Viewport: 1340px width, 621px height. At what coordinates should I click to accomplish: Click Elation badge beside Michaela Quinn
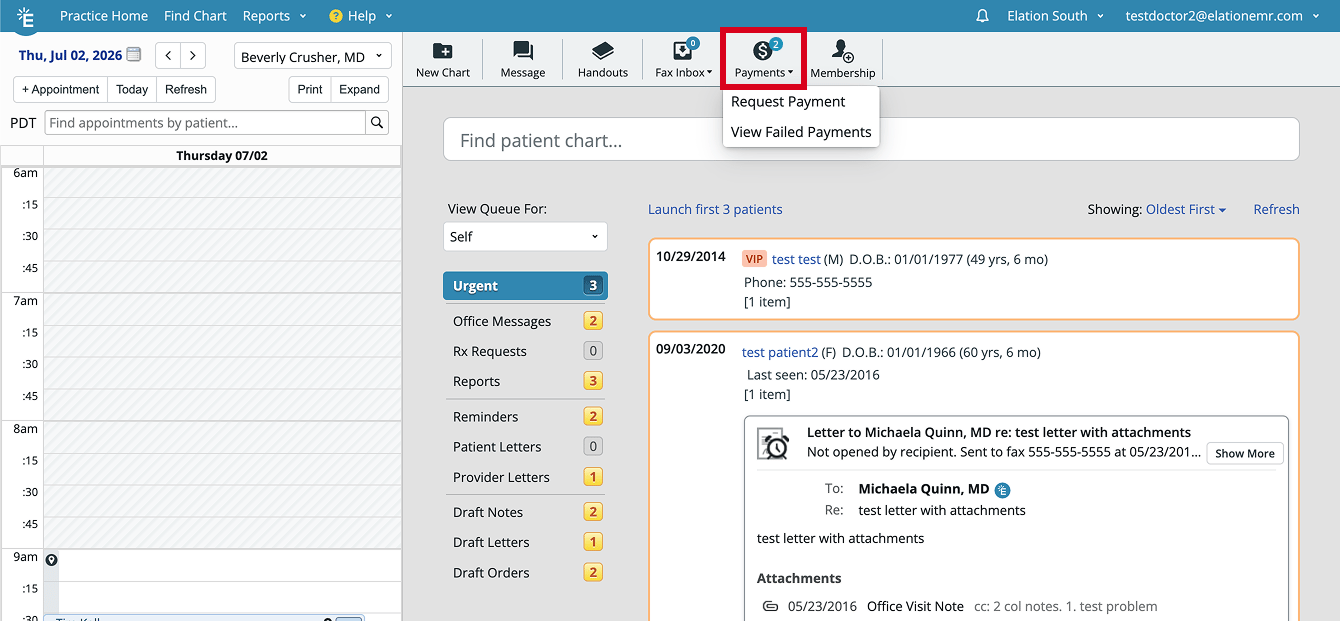tap(1003, 490)
